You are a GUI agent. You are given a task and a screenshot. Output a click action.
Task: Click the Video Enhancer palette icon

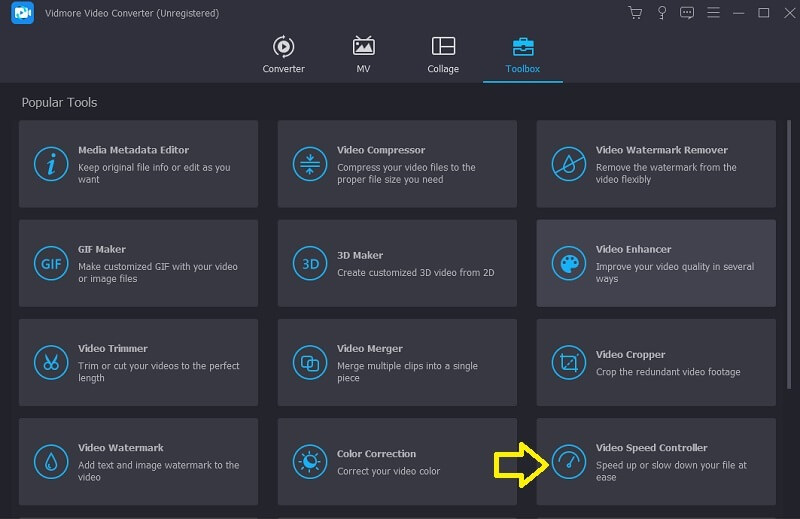point(569,263)
